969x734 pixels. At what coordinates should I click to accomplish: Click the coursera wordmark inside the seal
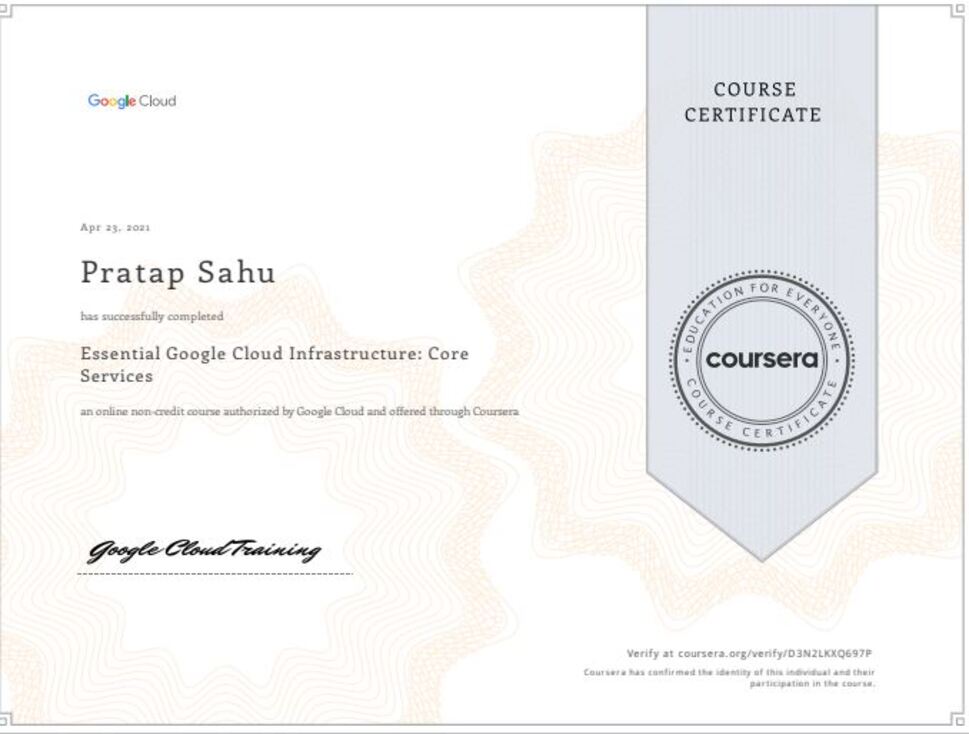click(761, 359)
